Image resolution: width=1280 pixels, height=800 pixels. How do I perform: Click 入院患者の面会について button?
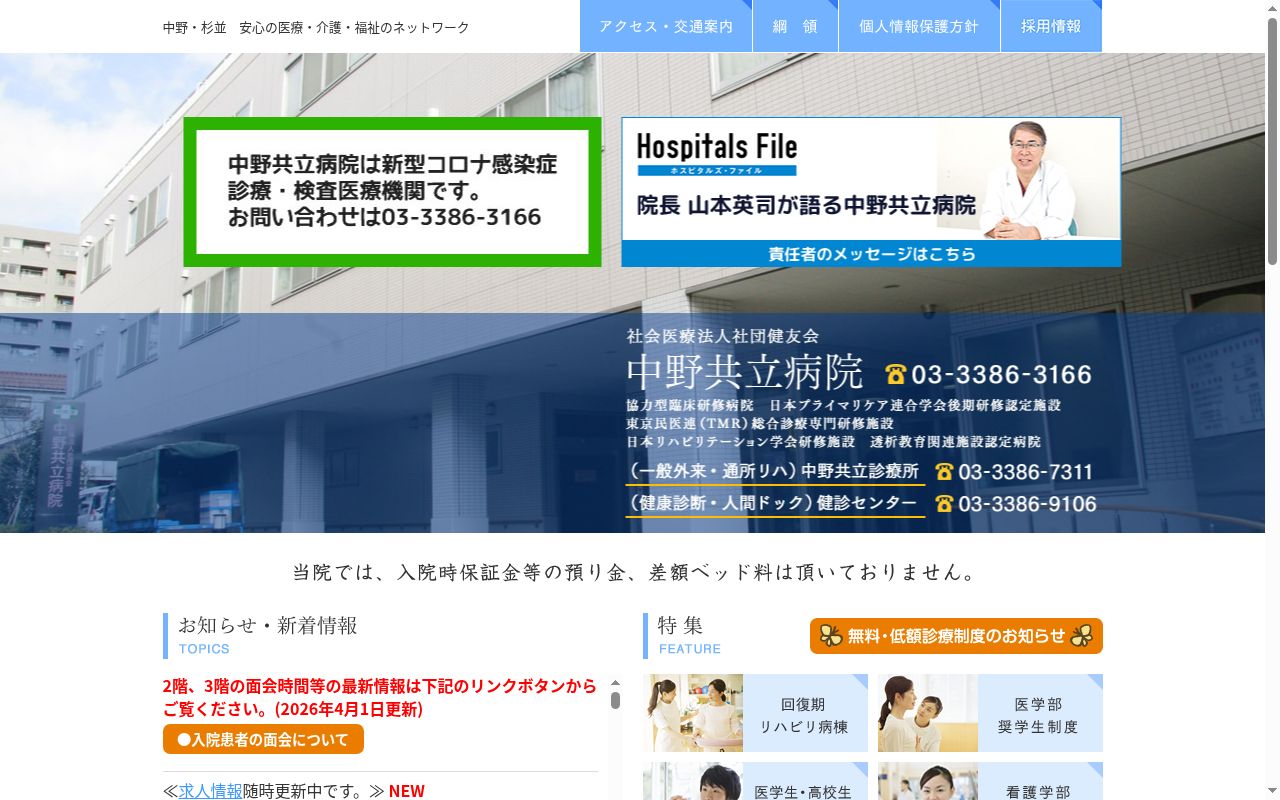pos(263,740)
